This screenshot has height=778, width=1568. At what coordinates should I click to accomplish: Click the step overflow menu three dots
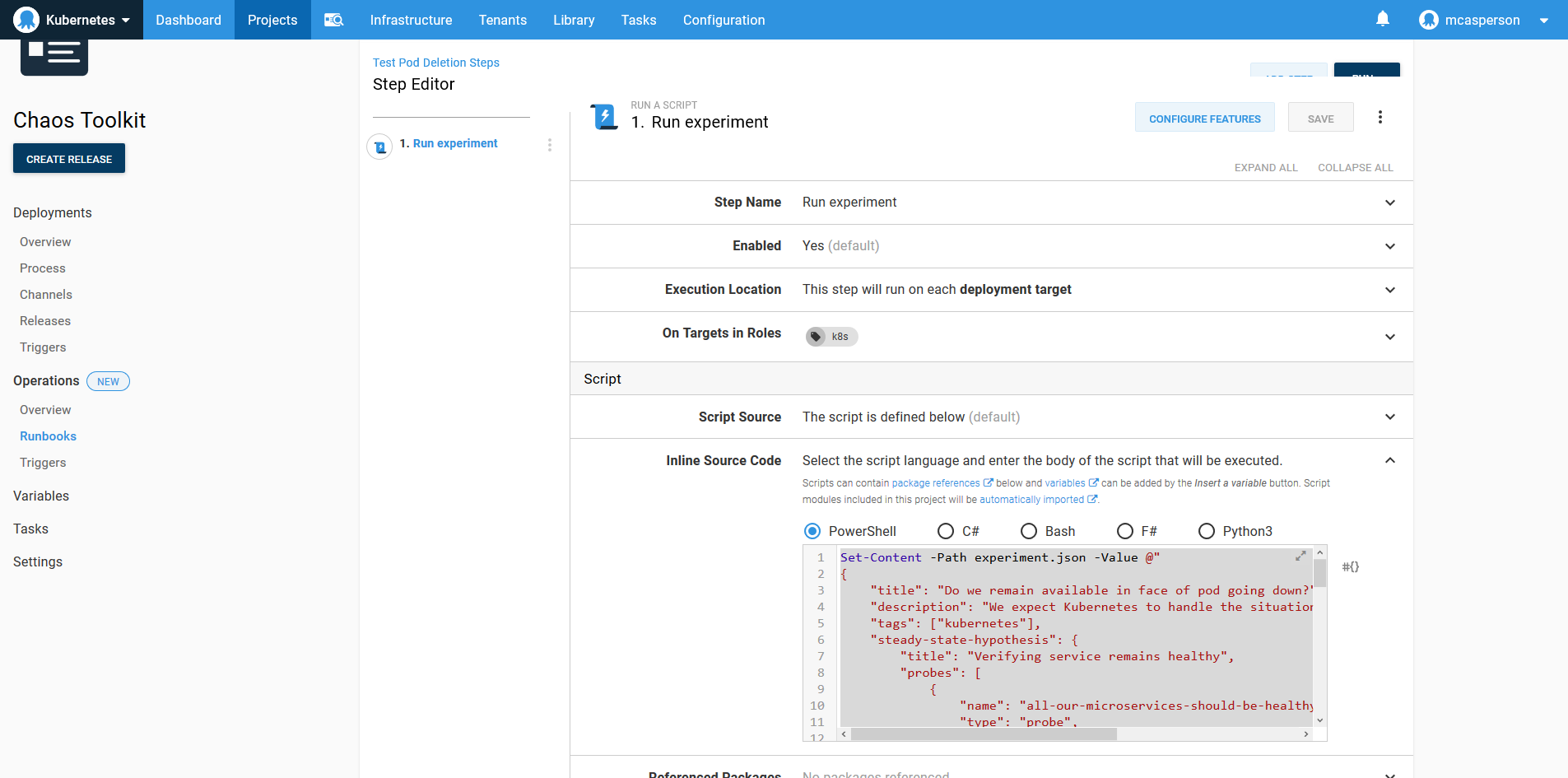click(x=1380, y=118)
